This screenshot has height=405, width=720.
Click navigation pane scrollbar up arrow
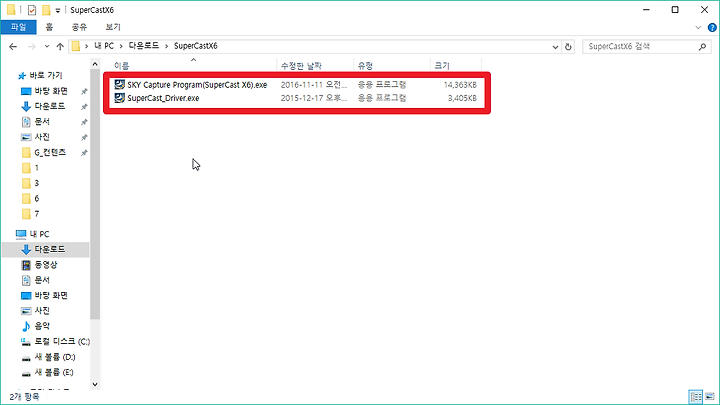pyautogui.click(x=95, y=64)
